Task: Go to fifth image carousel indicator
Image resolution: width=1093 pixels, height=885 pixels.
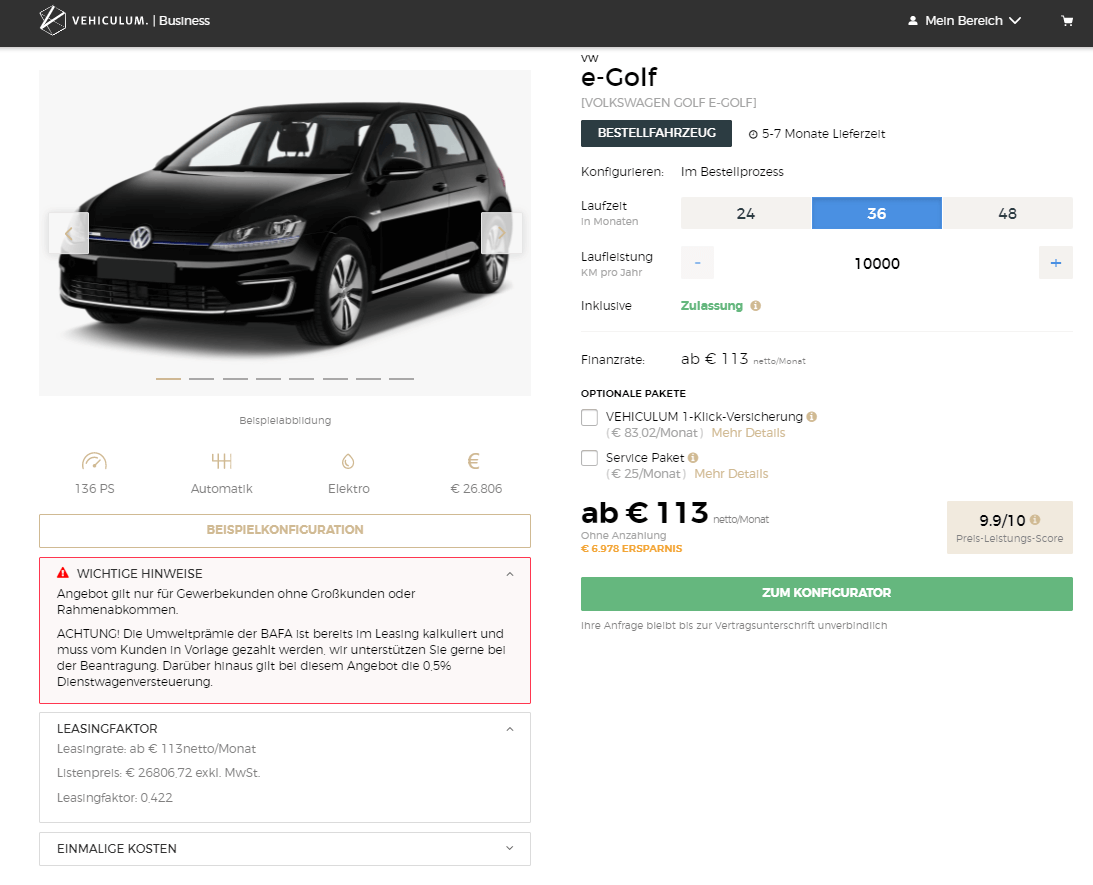Action: coord(302,379)
